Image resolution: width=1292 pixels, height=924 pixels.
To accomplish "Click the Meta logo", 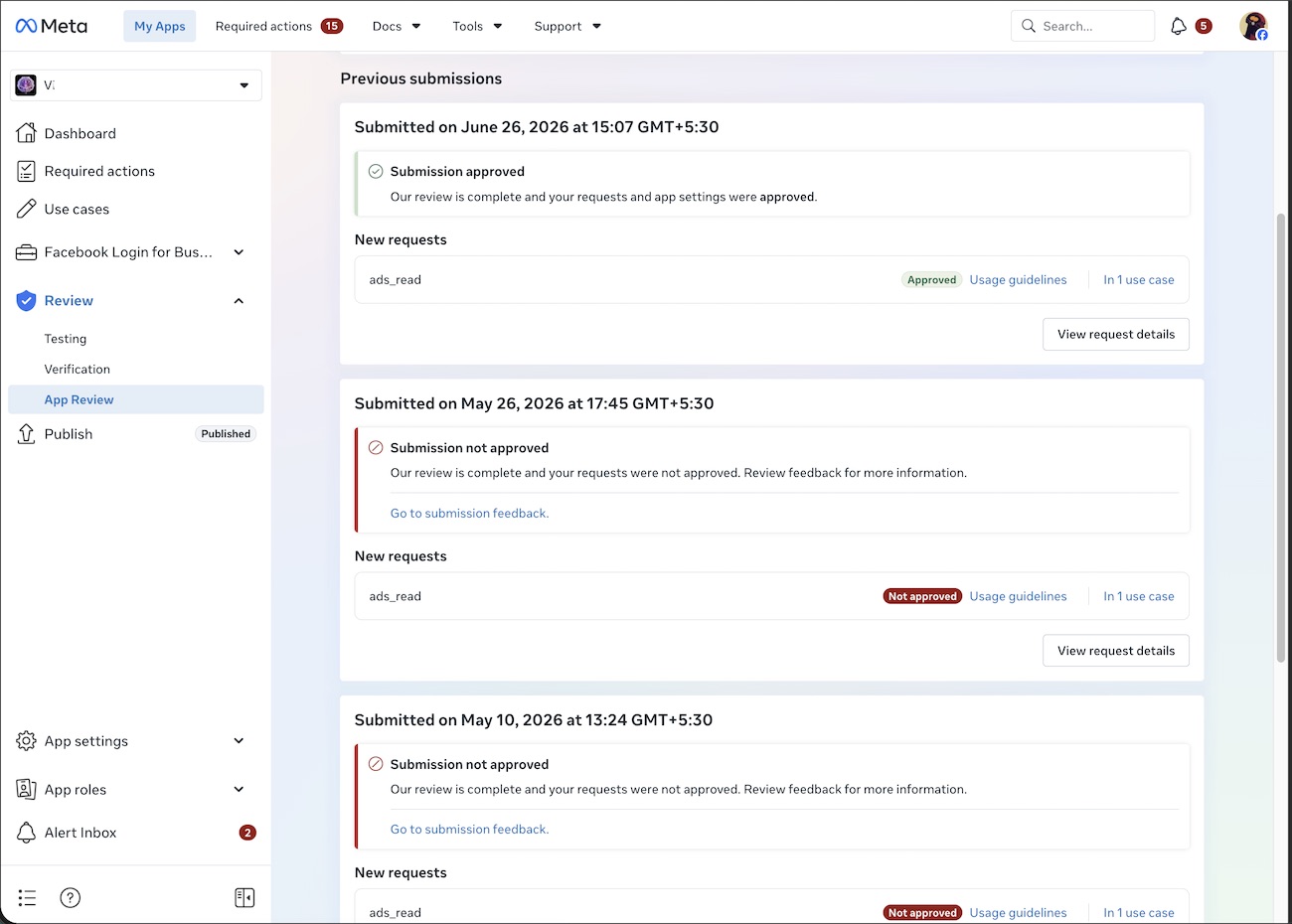I will 52,26.
